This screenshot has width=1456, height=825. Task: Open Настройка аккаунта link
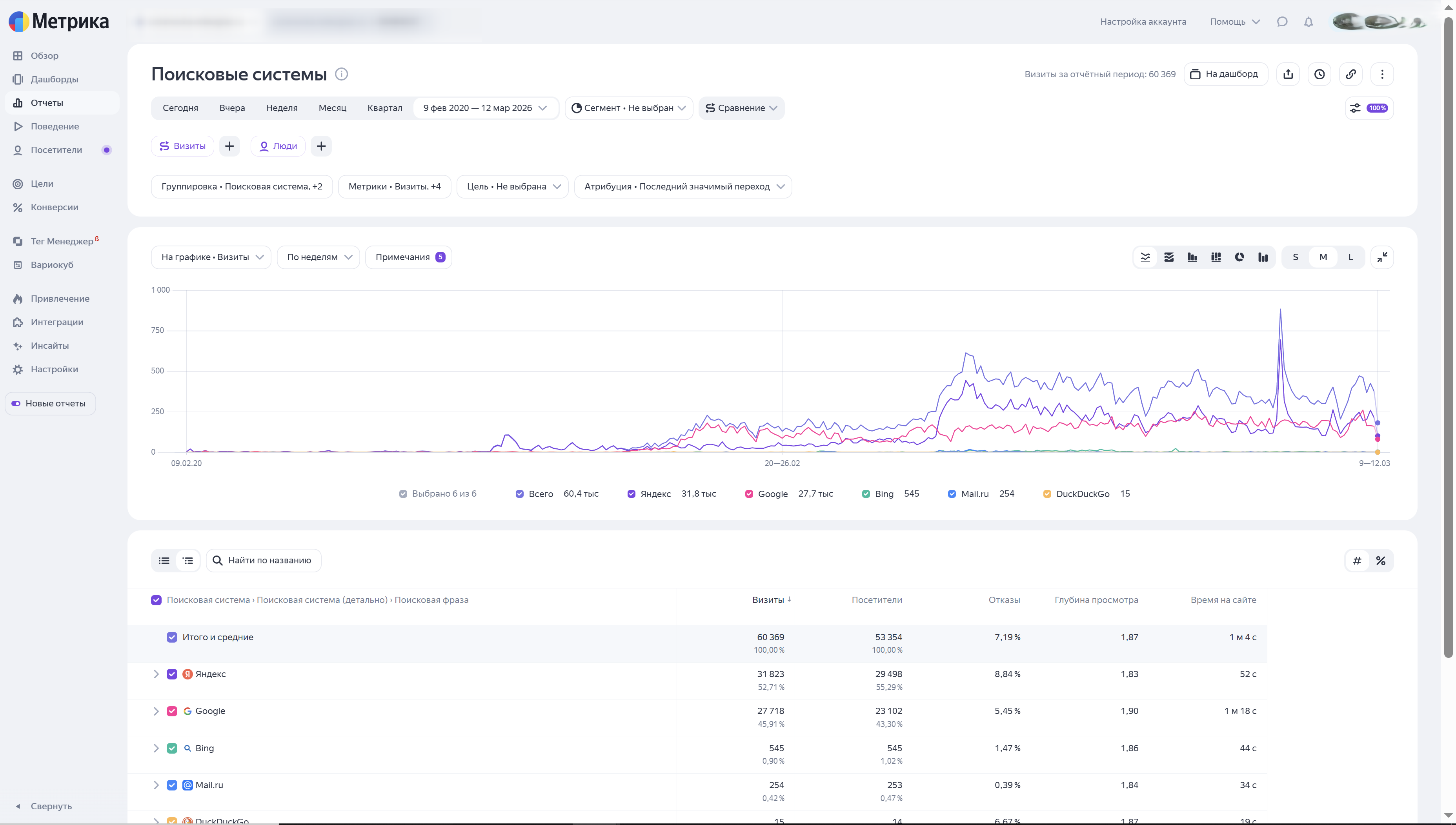tap(1143, 22)
